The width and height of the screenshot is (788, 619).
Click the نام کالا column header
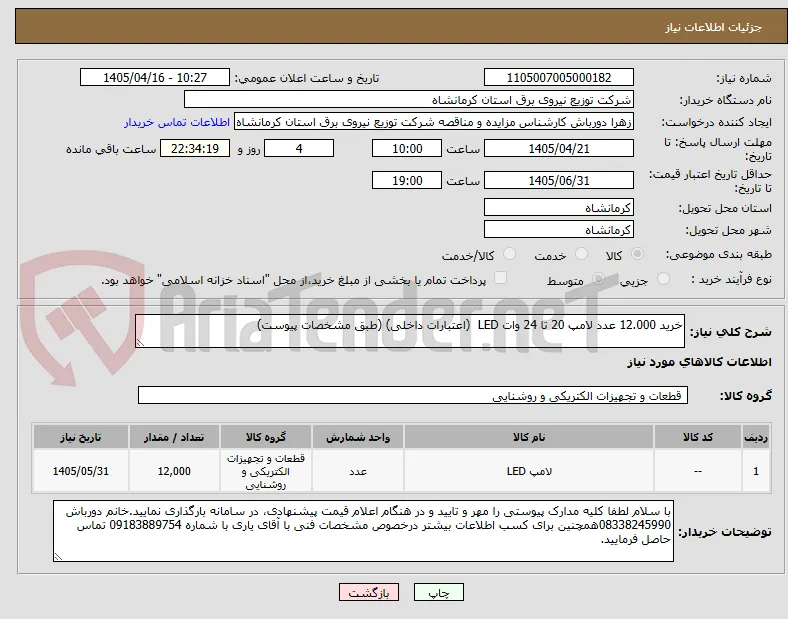coord(529,437)
